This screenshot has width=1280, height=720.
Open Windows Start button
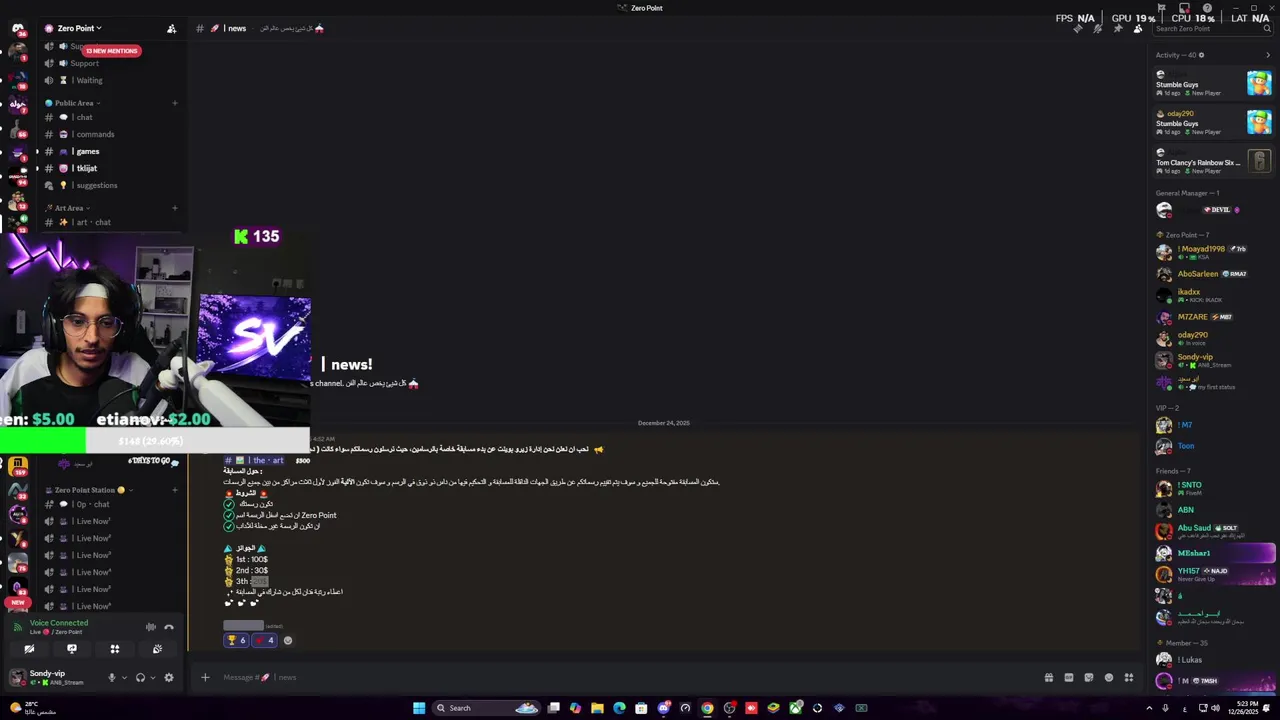point(419,708)
